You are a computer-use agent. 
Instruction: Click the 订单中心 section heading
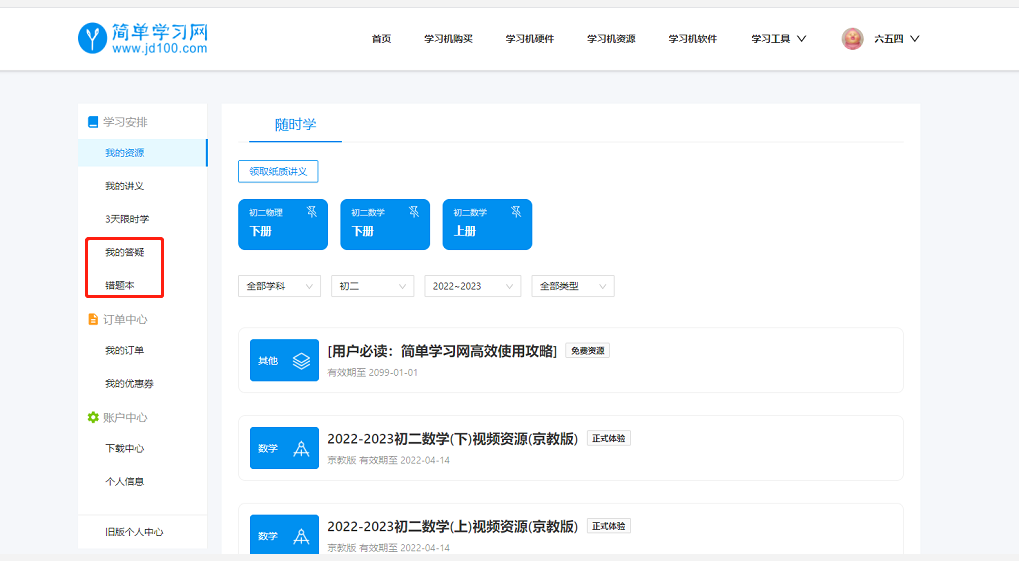(x=125, y=319)
